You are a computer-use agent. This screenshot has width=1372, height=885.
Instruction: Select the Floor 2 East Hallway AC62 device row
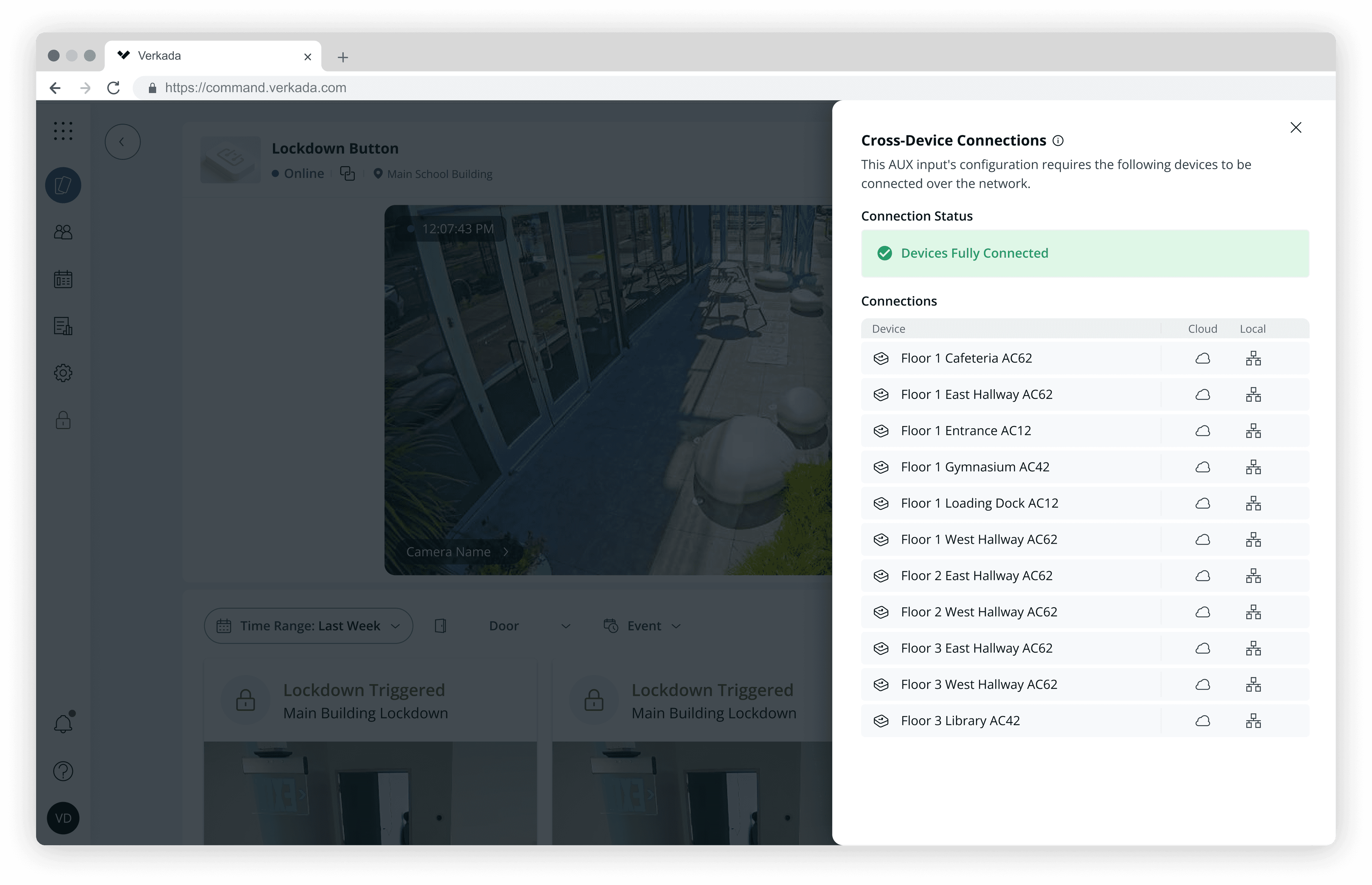pos(976,575)
